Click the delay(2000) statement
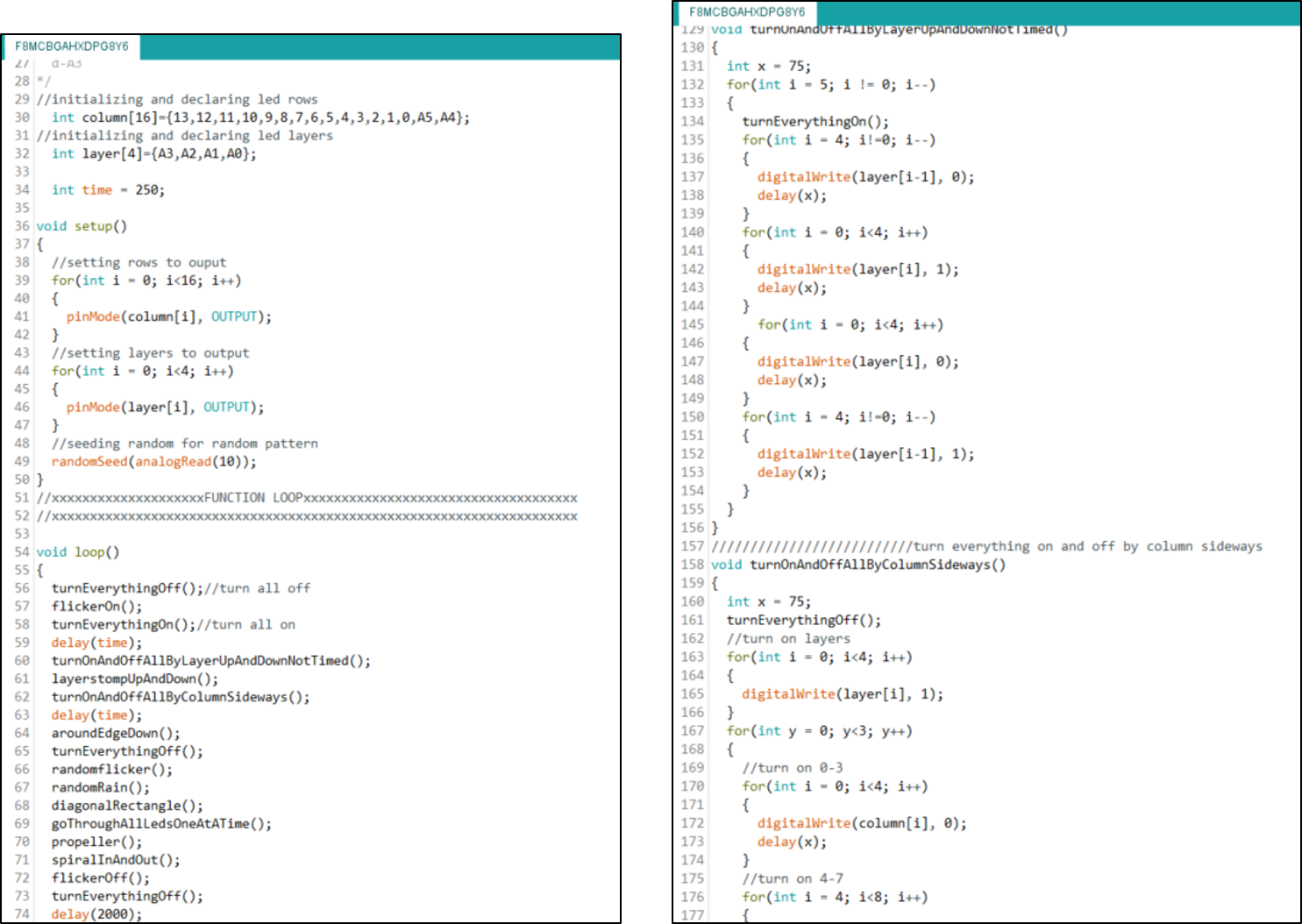 coord(96,914)
